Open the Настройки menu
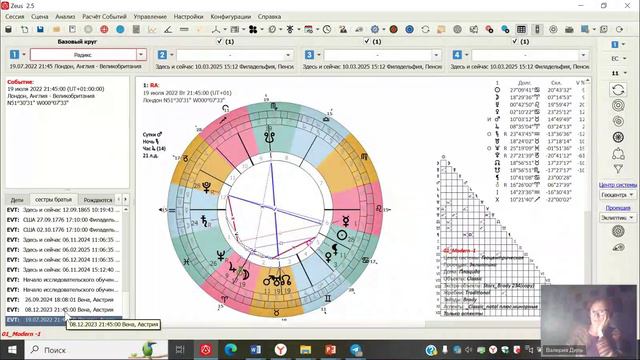Image resolution: width=640 pixels, height=360 pixels. [x=188, y=17]
